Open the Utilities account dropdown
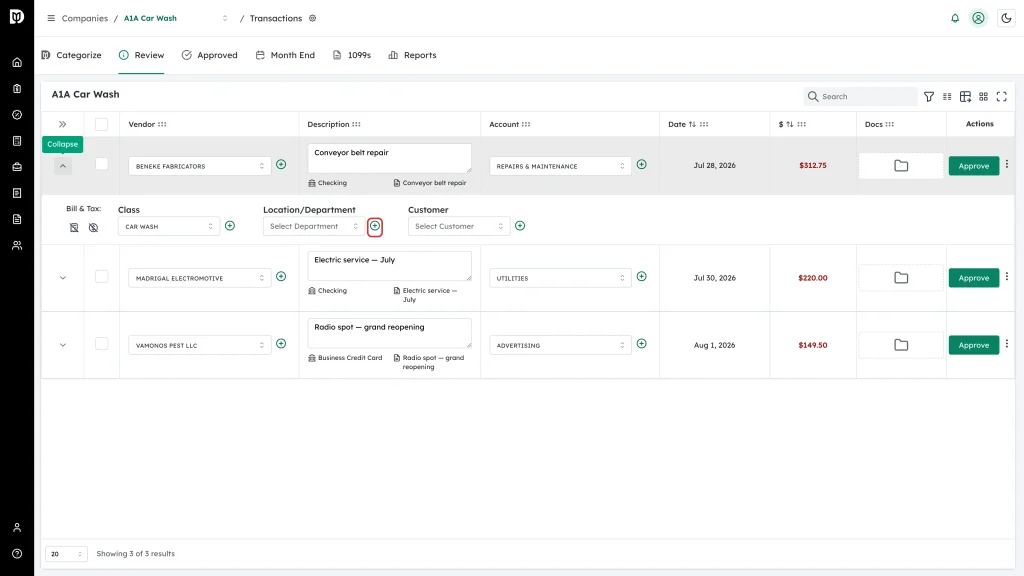This screenshot has height=576, width=1024. (560, 278)
